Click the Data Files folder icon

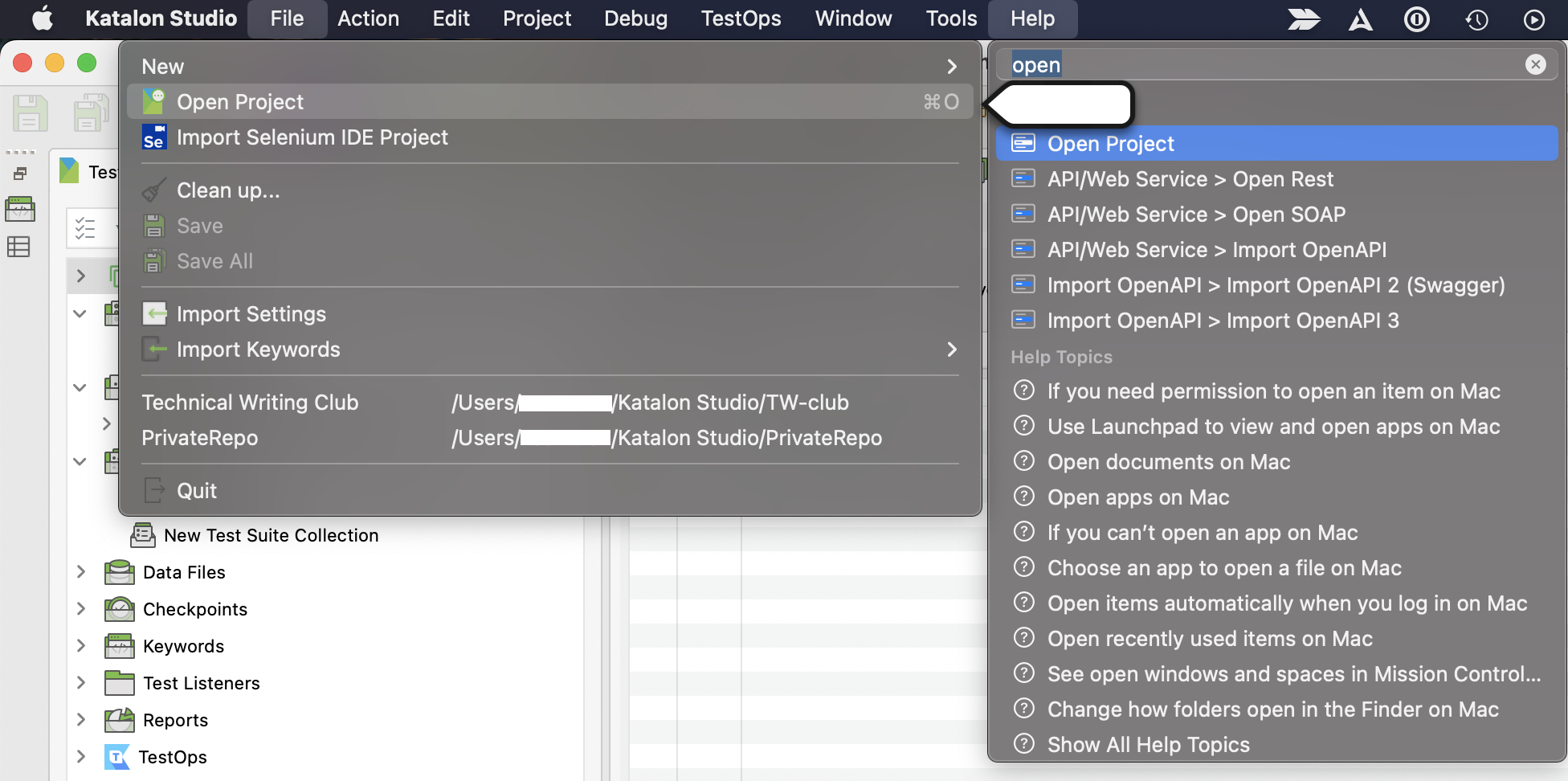(x=119, y=572)
